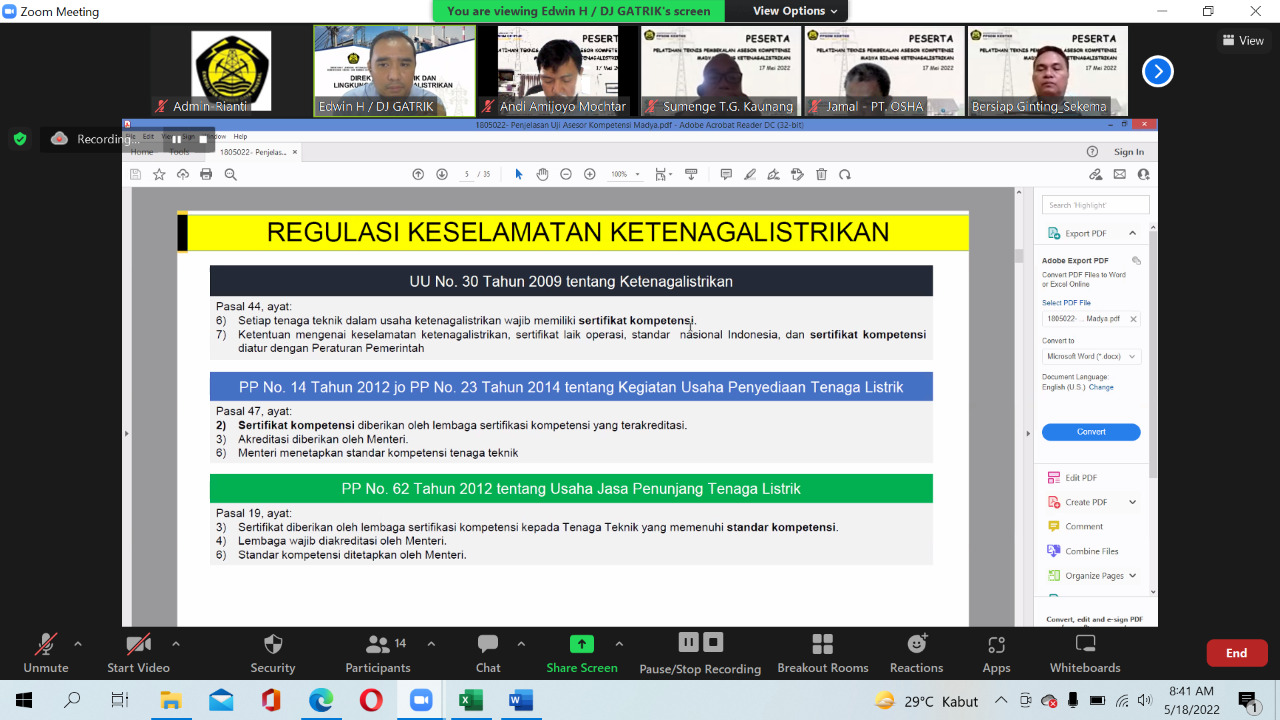The height and width of the screenshot is (720, 1280).
Task: Open the Participants list
Action: [x=378, y=653]
